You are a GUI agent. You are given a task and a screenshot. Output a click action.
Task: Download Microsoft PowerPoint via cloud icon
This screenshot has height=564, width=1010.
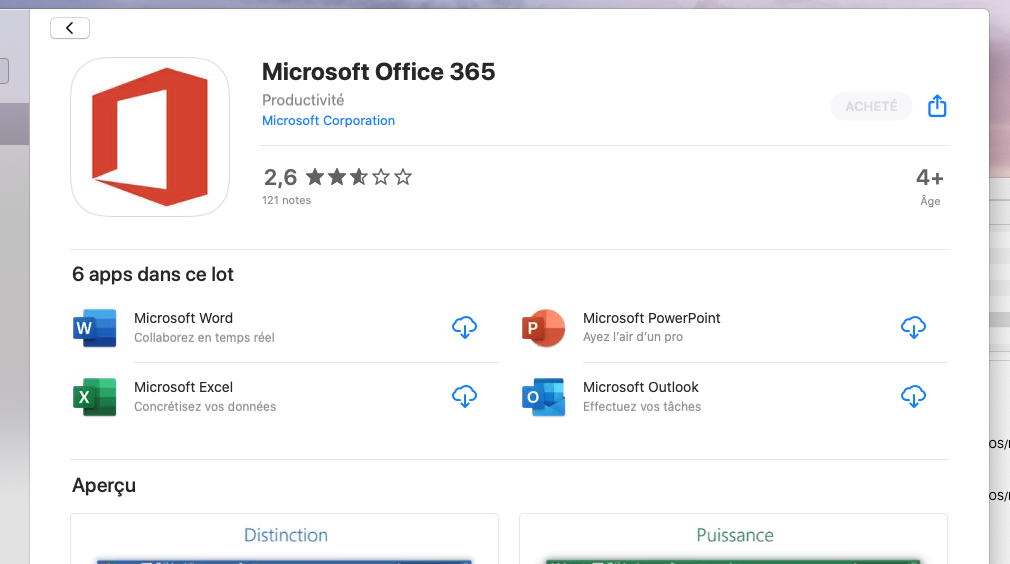pos(913,327)
